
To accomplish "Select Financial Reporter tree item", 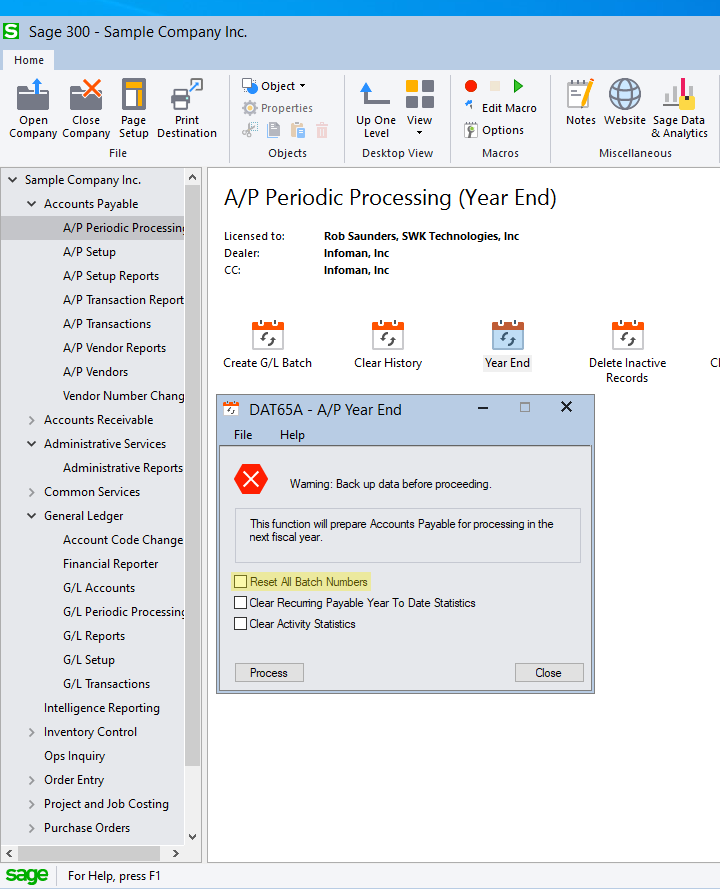I will [x=111, y=564].
